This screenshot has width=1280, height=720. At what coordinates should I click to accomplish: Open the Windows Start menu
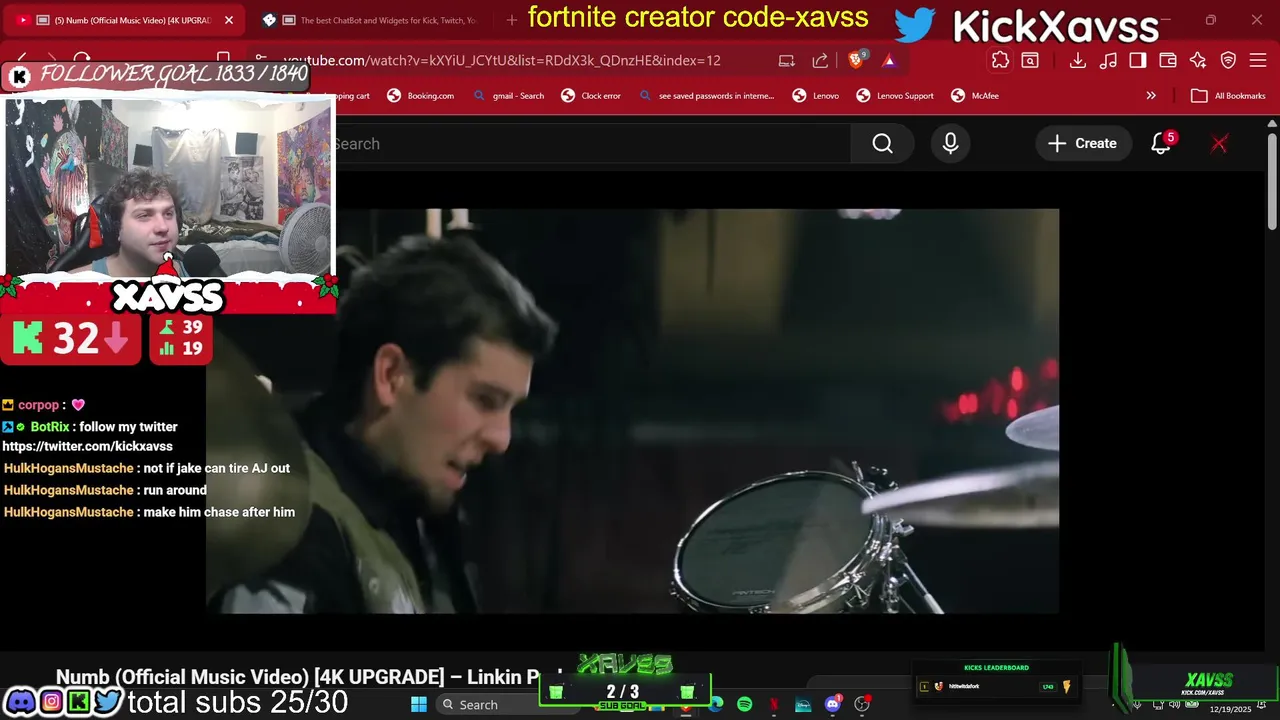tap(419, 705)
